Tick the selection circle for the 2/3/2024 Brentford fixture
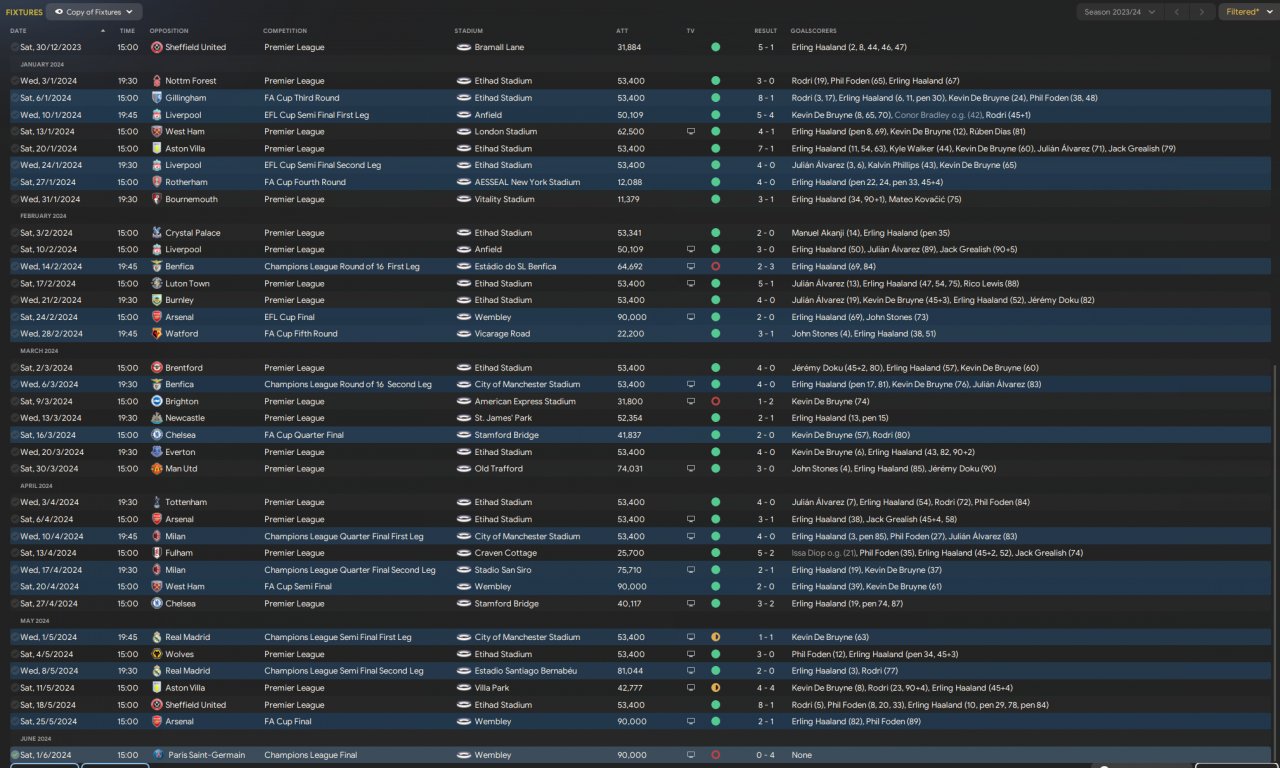This screenshot has width=1280, height=768. (x=14, y=368)
